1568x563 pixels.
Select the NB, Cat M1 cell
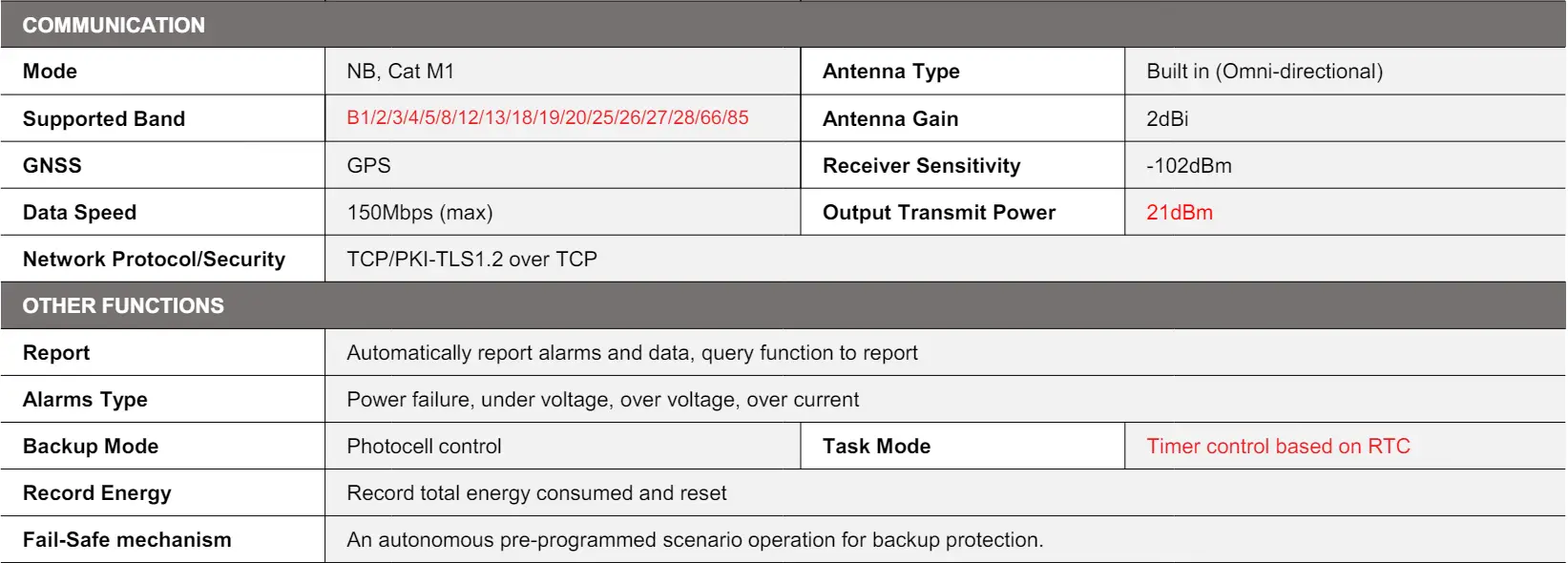[400, 72]
